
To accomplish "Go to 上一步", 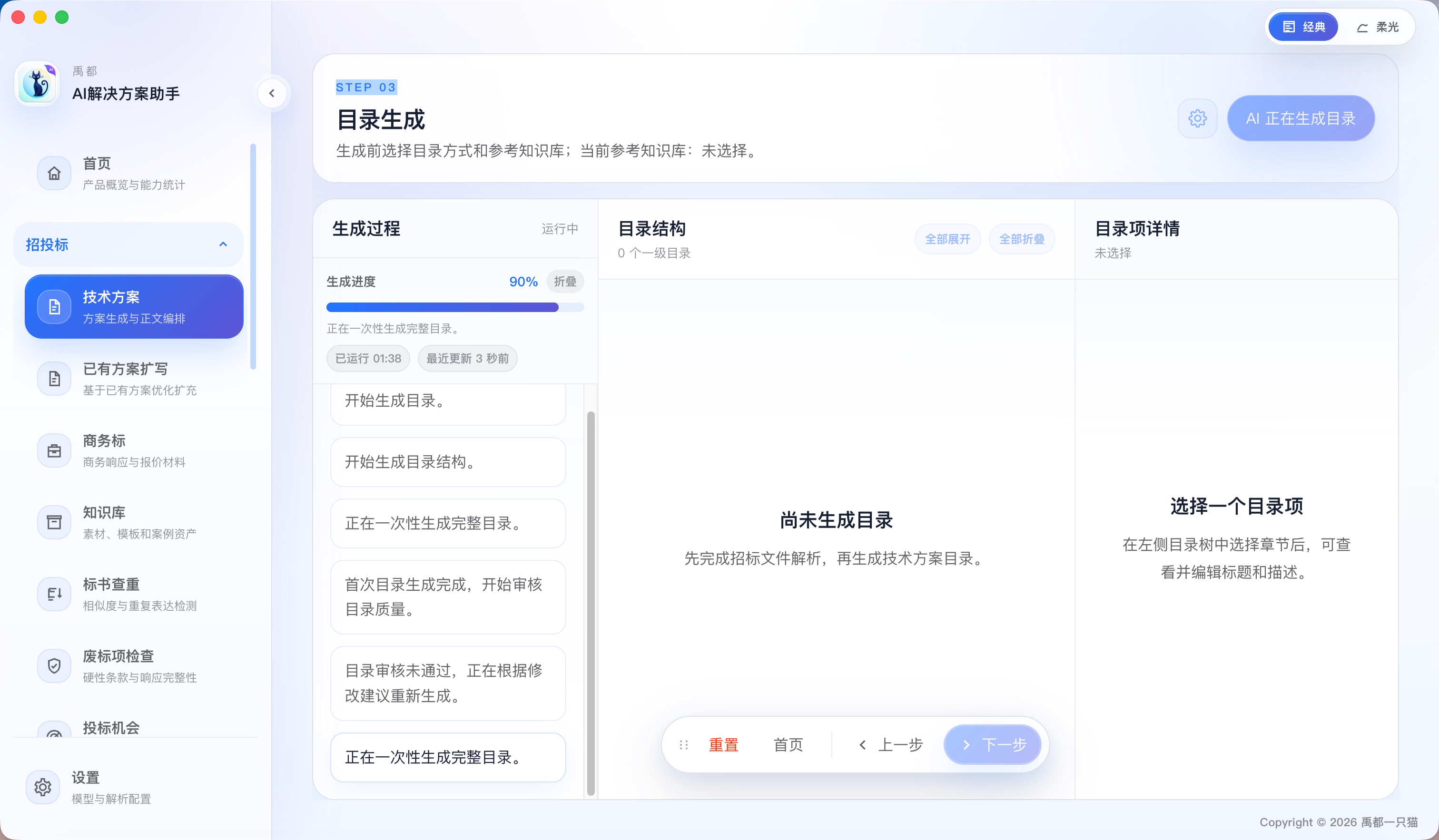I will (x=891, y=745).
